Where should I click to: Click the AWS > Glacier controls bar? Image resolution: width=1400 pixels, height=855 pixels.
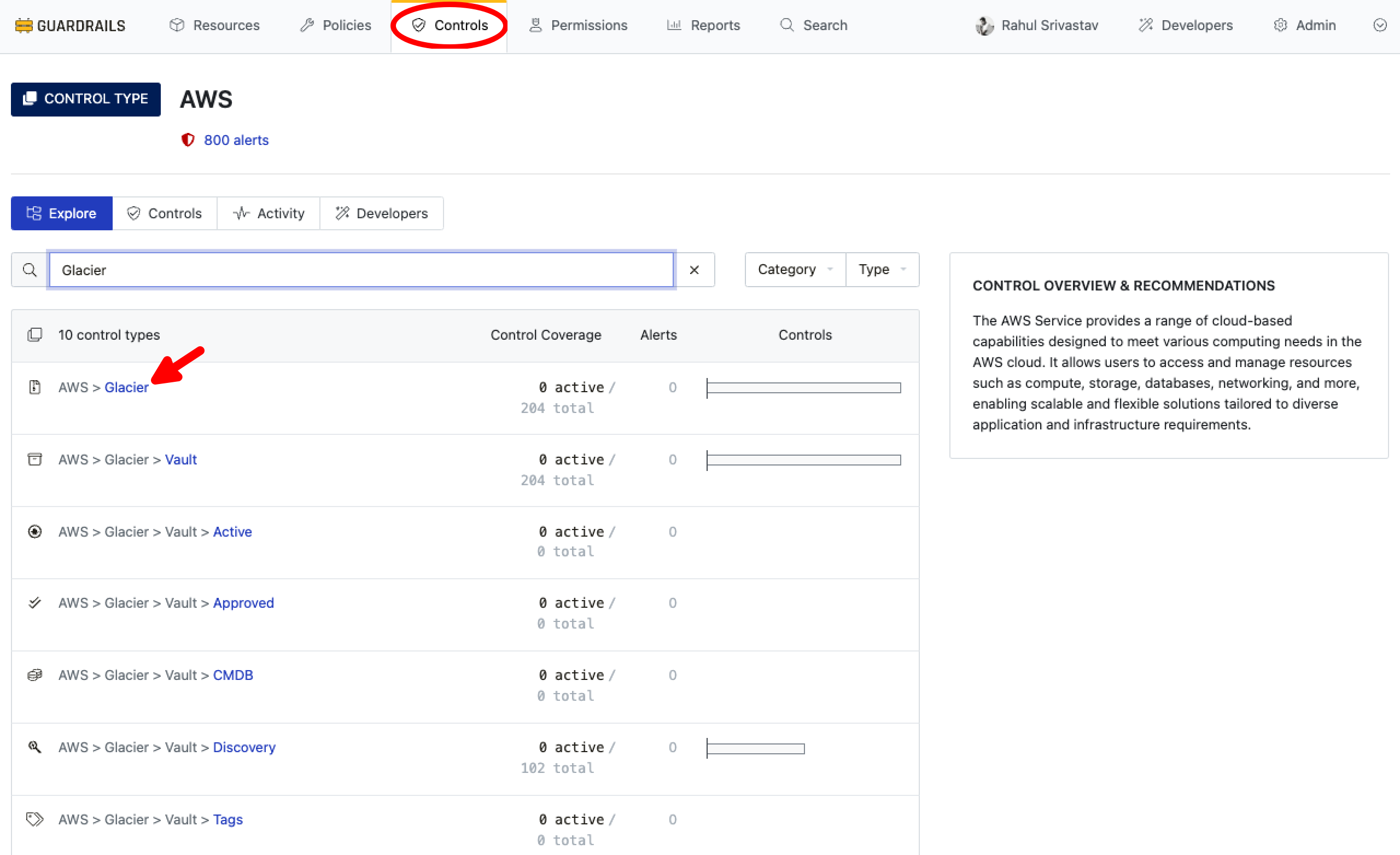(x=803, y=388)
